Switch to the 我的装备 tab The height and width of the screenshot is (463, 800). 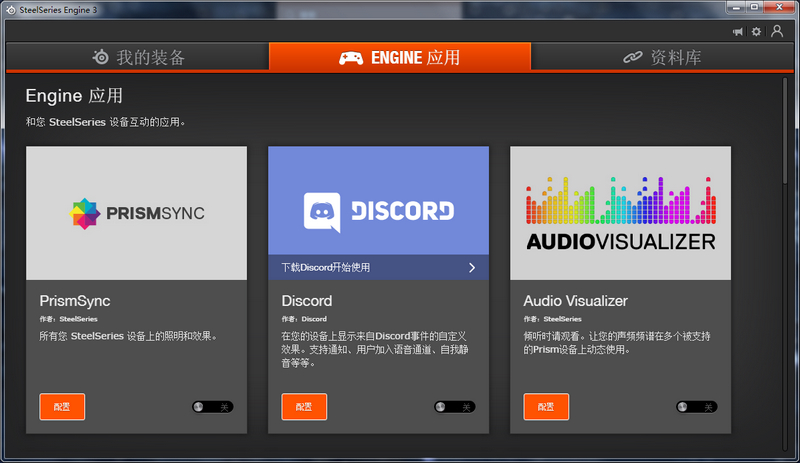138,57
